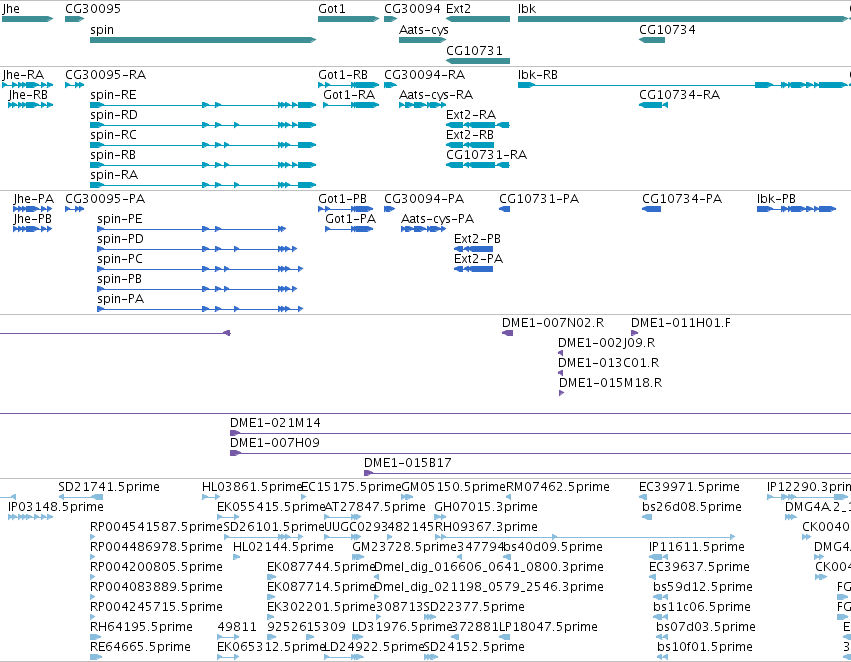This screenshot has width=851, height=662.
Task: Click the Ext2-PA protein label
Action: (x=478, y=259)
